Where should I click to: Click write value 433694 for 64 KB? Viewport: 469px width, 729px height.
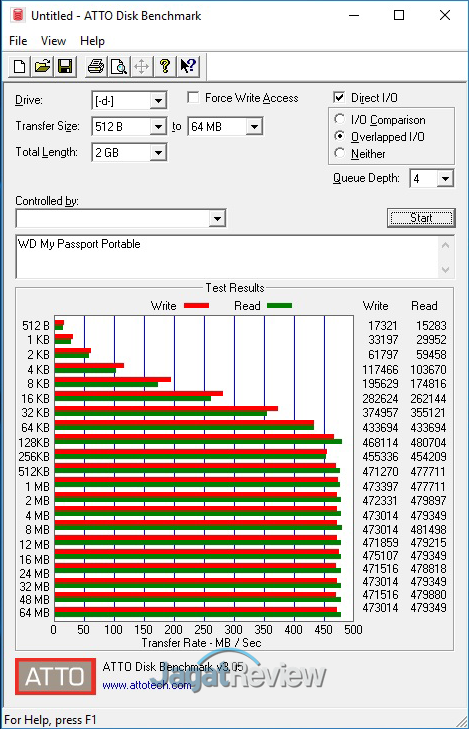pyautogui.click(x=380, y=427)
